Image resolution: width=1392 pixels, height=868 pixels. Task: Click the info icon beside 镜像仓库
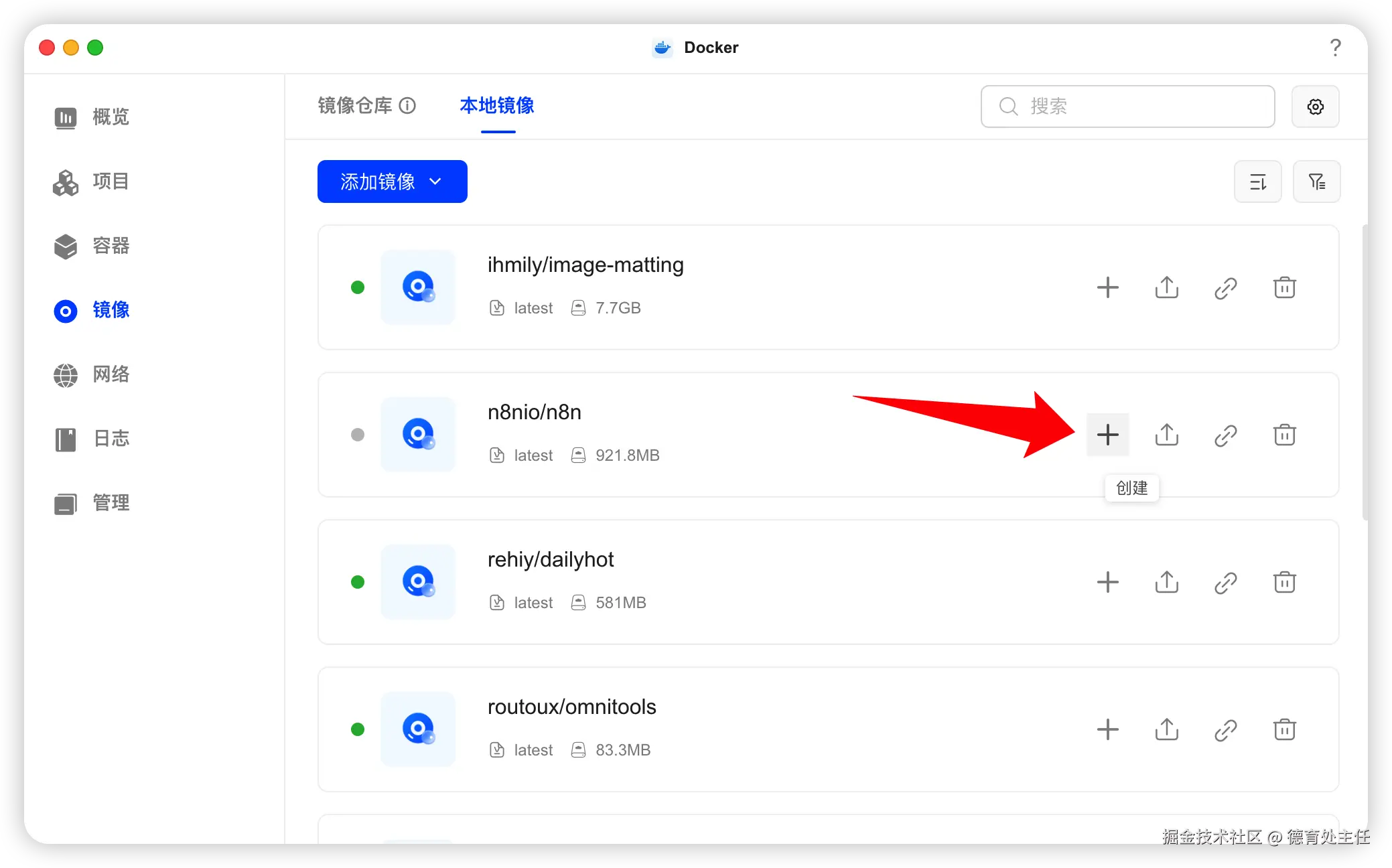tap(407, 106)
